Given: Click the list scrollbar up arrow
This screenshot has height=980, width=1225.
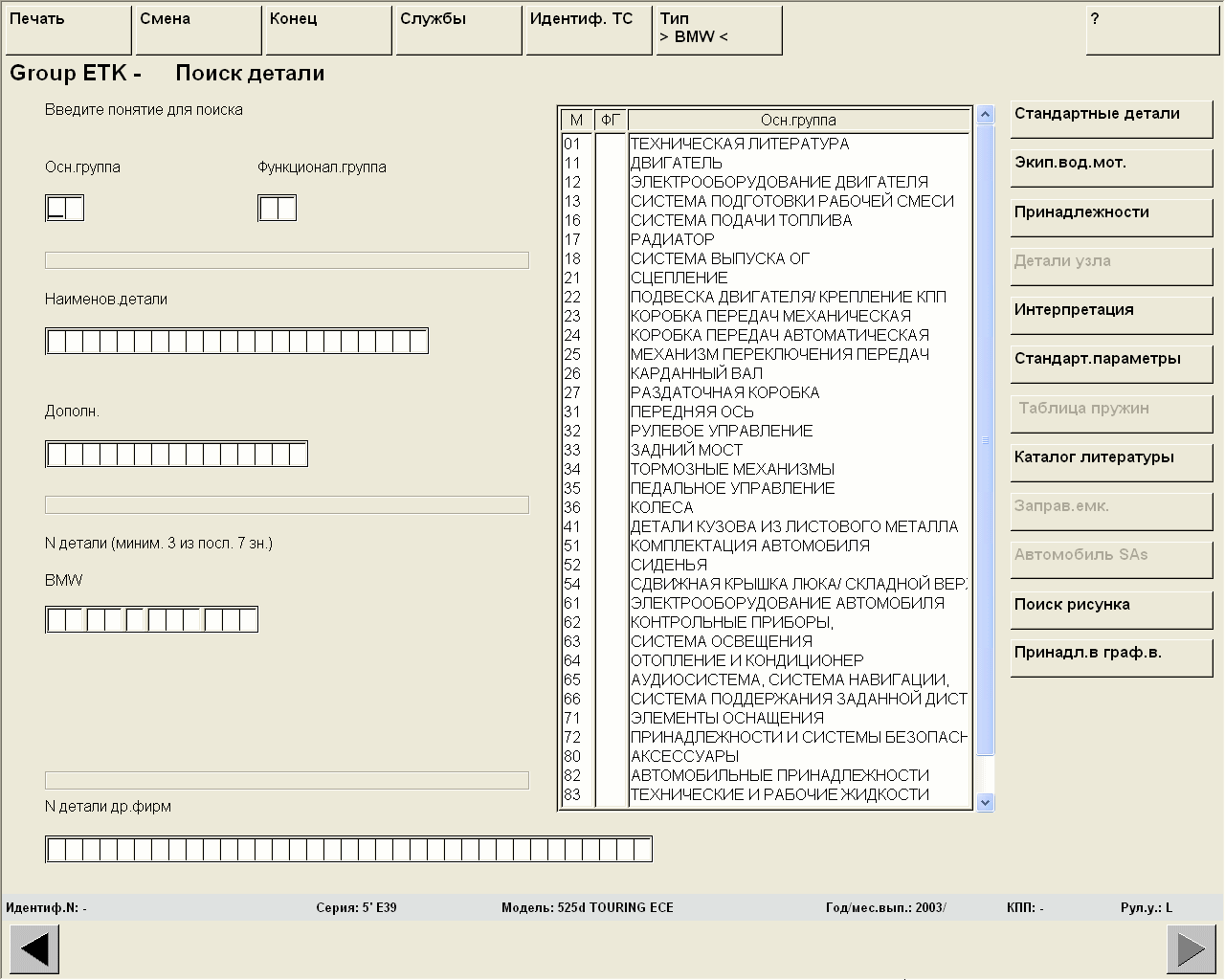Looking at the screenshot, I should click(x=986, y=116).
